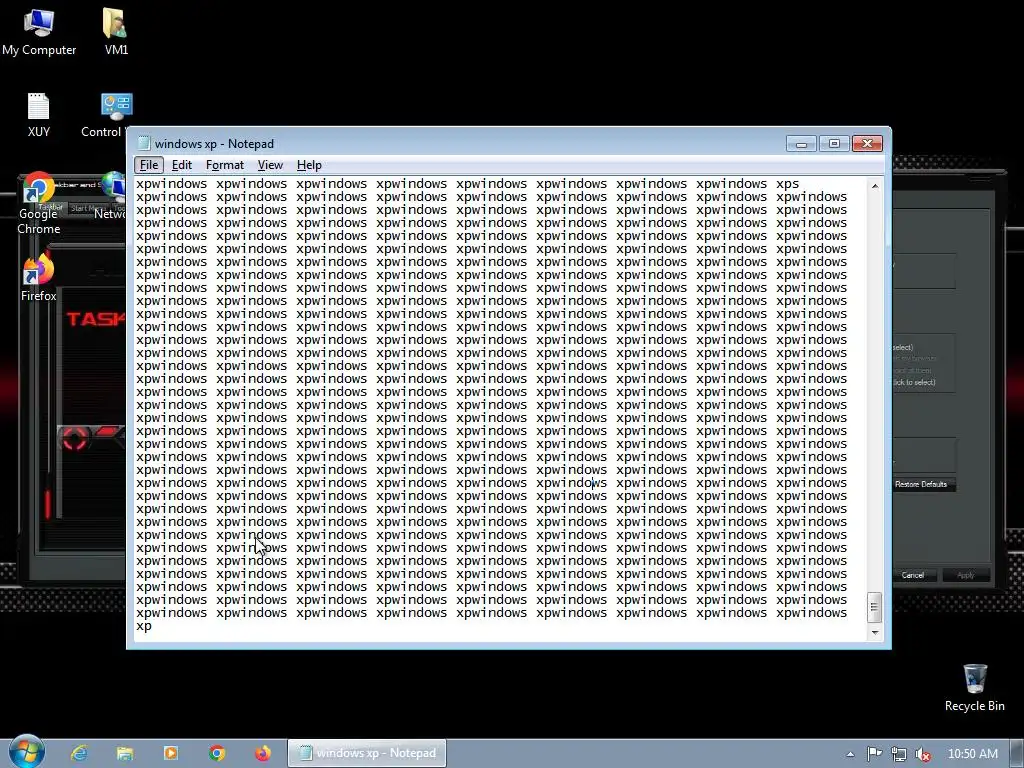Open the View menu in Notepad
The width and height of the screenshot is (1024, 768).
(270, 165)
